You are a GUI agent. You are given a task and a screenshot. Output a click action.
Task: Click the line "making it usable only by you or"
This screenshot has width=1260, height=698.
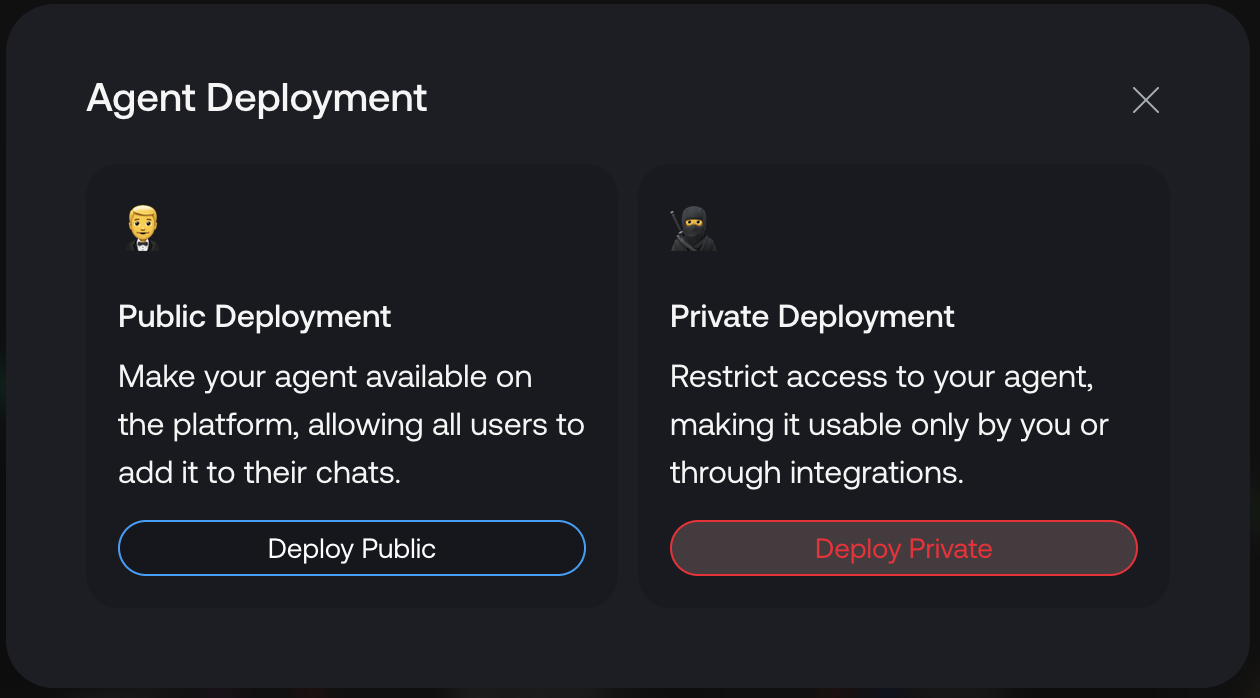(889, 425)
